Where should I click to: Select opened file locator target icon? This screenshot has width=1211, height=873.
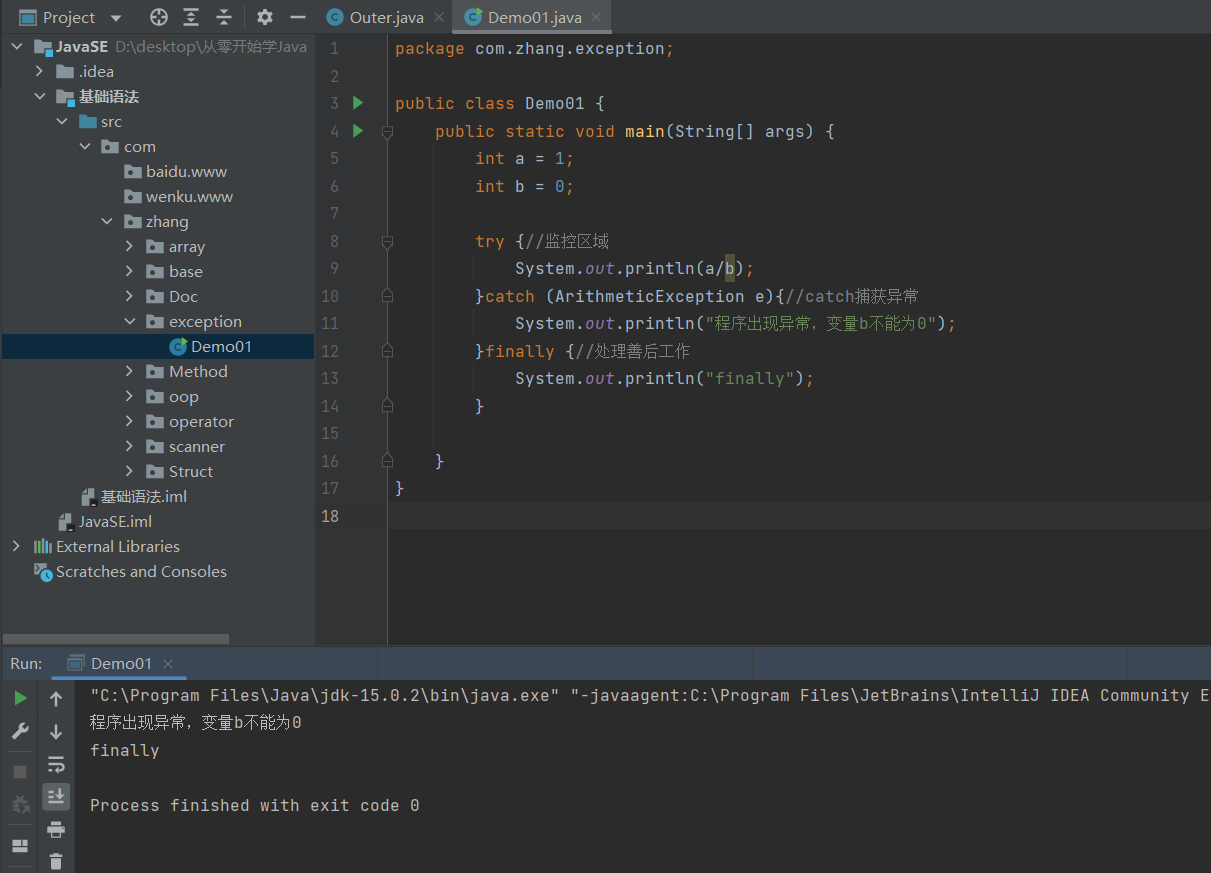158,17
